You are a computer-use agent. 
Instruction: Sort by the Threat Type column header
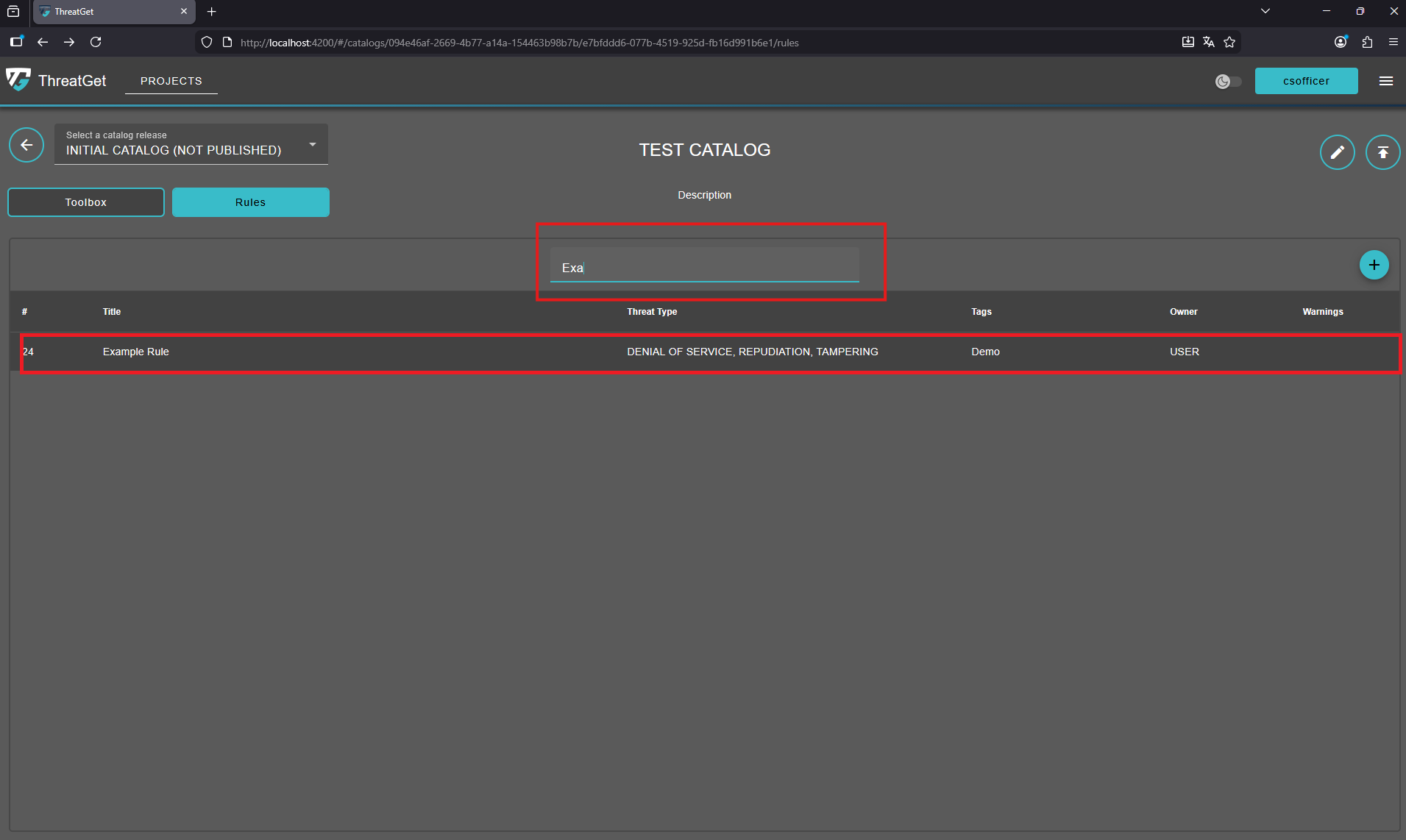coord(652,312)
